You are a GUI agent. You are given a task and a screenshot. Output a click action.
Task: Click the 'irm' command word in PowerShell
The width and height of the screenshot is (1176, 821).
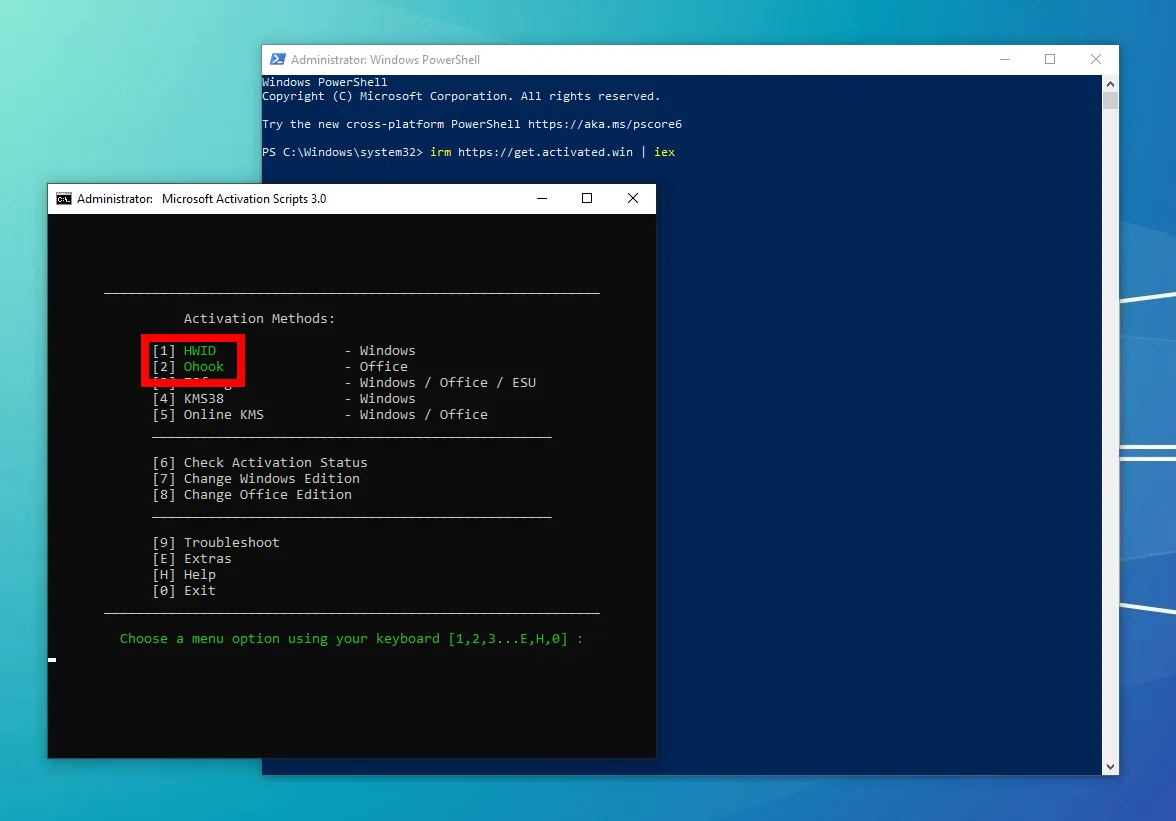click(440, 152)
